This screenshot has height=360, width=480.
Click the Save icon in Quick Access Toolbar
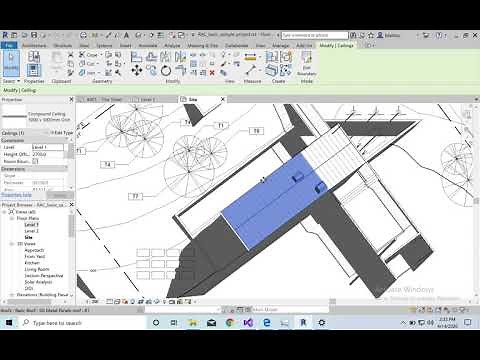(x=34, y=35)
